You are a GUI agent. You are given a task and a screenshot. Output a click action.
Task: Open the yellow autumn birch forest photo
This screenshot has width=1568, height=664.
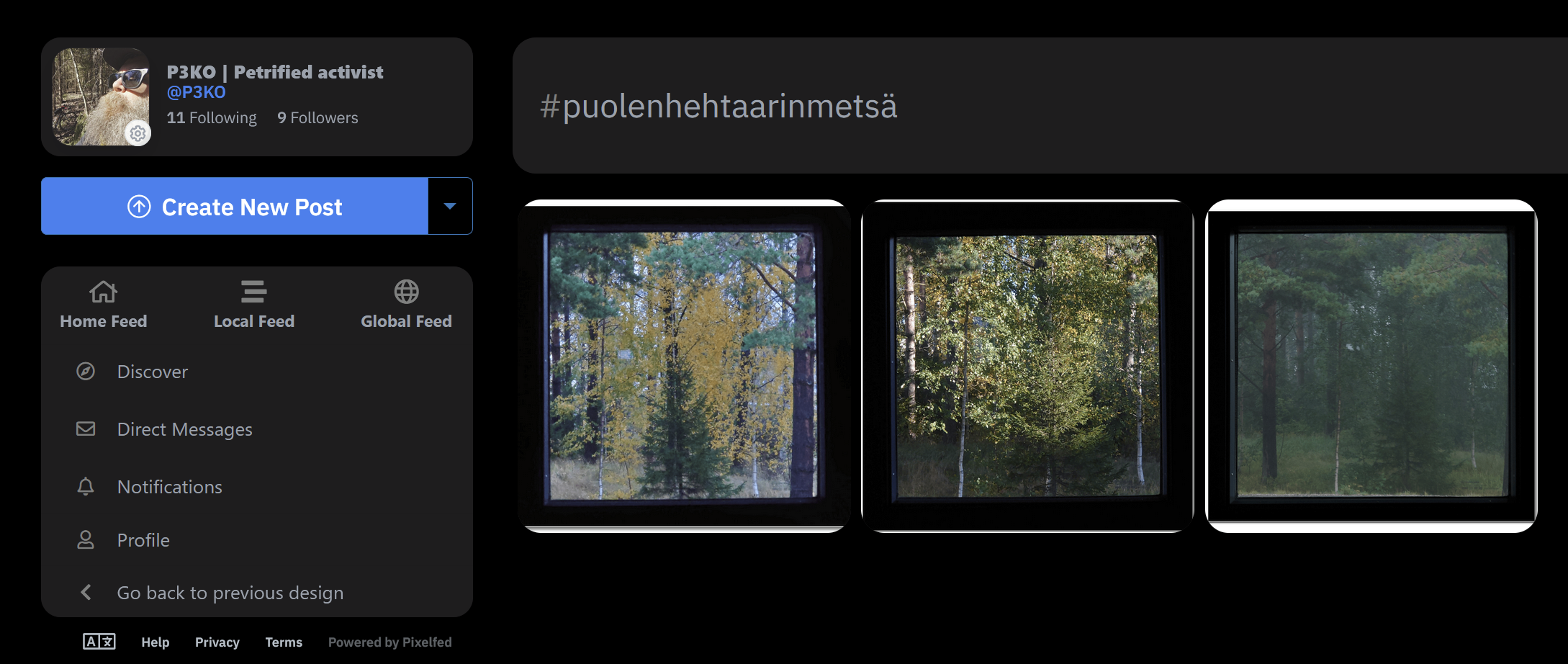[684, 366]
